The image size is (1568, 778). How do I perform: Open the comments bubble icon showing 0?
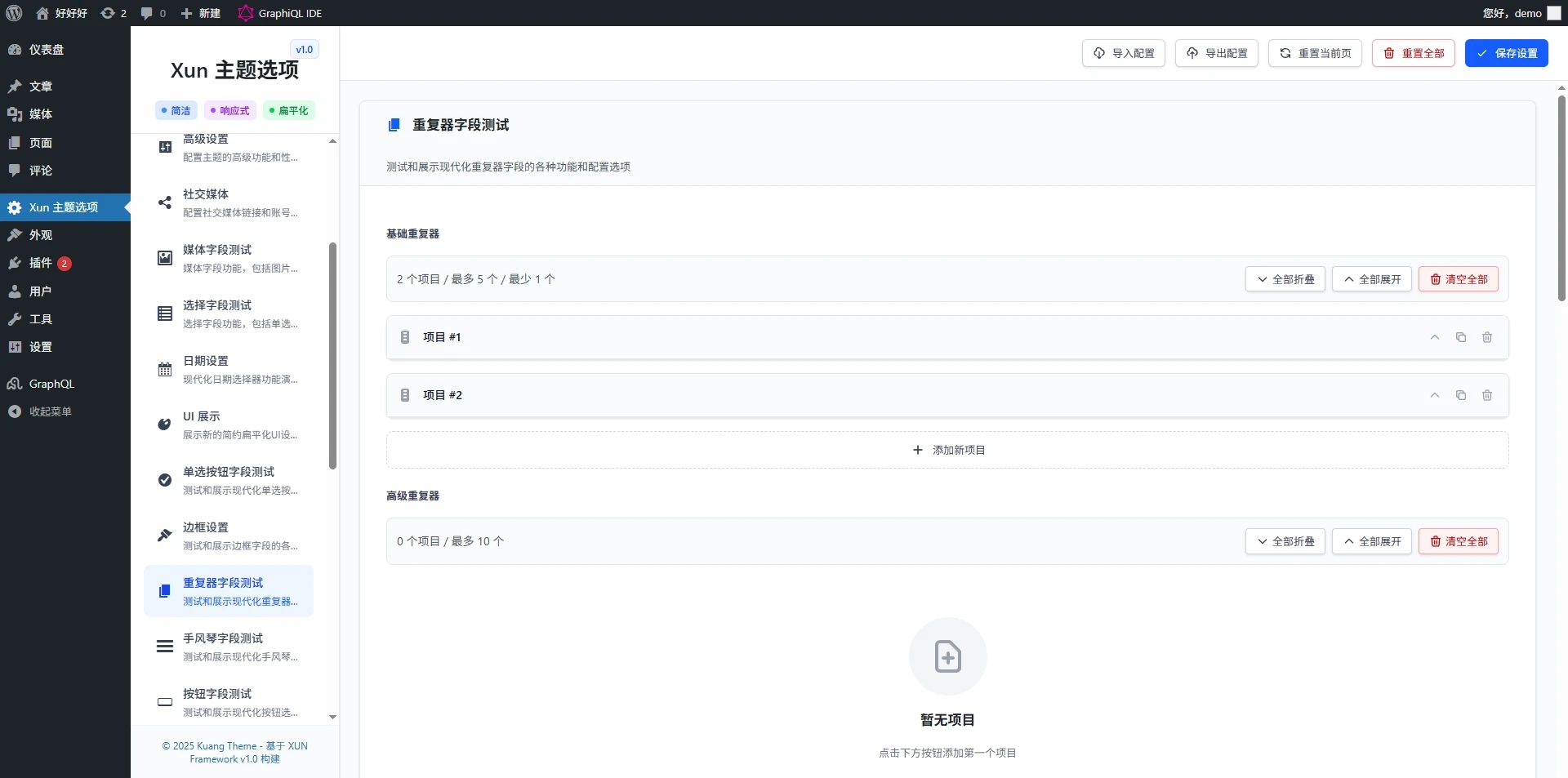(x=153, y=13)
